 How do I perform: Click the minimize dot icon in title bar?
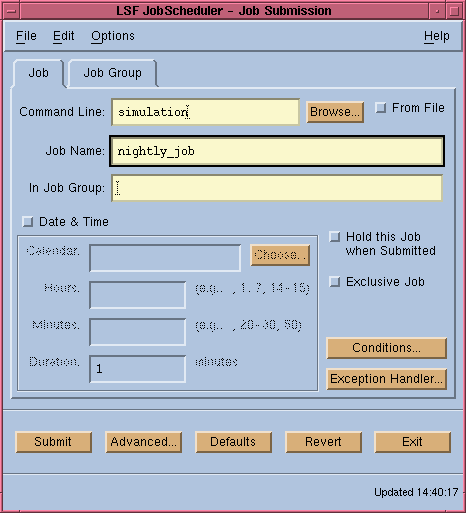pos(437,11)
